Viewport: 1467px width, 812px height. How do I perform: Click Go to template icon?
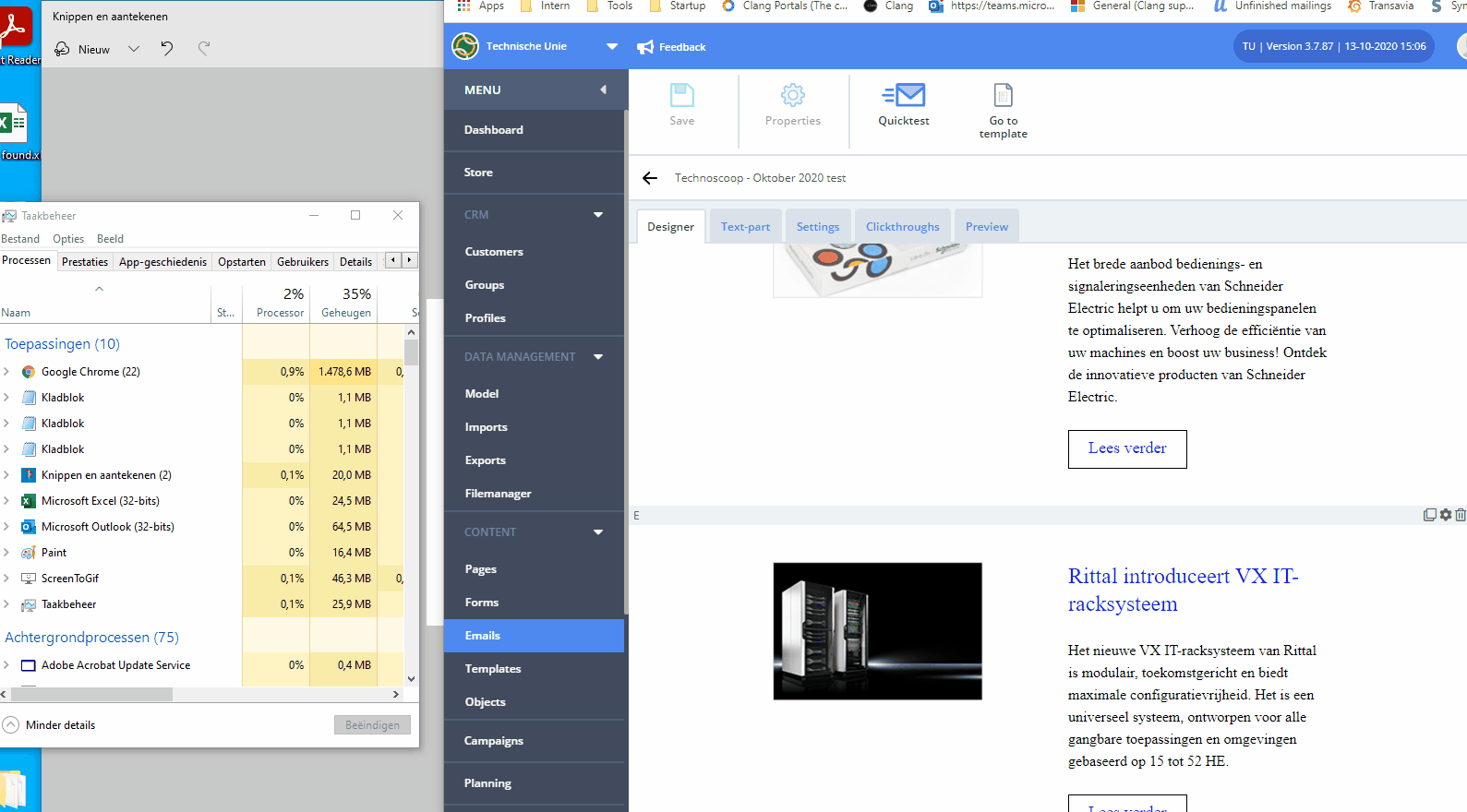(x=1004, y=95)
